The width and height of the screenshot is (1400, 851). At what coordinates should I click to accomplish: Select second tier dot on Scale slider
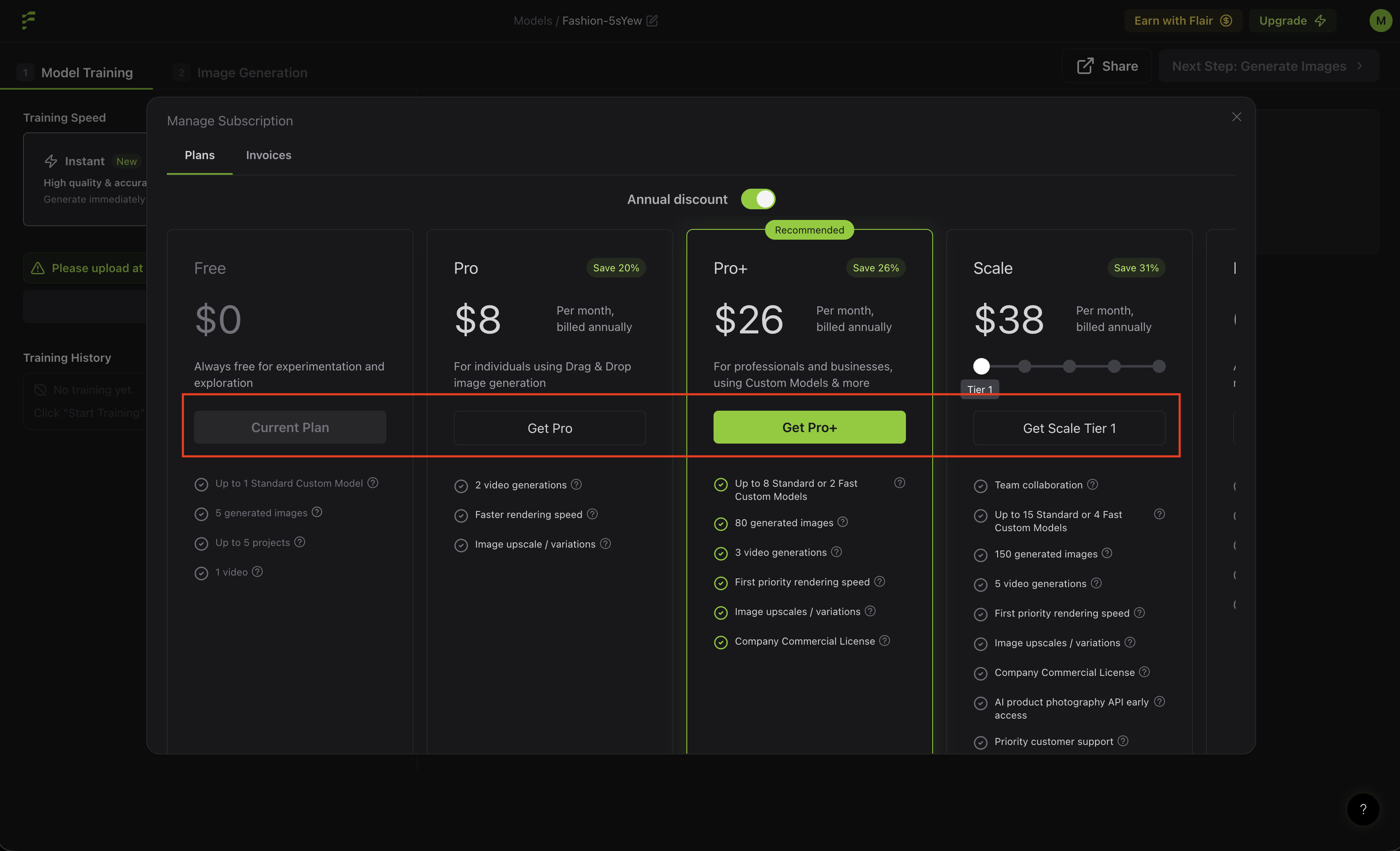[1024, 367]
